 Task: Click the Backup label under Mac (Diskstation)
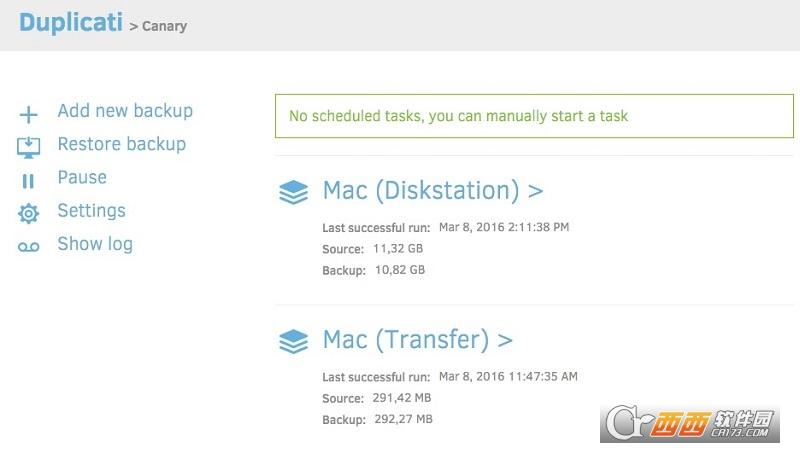[344, 270]
